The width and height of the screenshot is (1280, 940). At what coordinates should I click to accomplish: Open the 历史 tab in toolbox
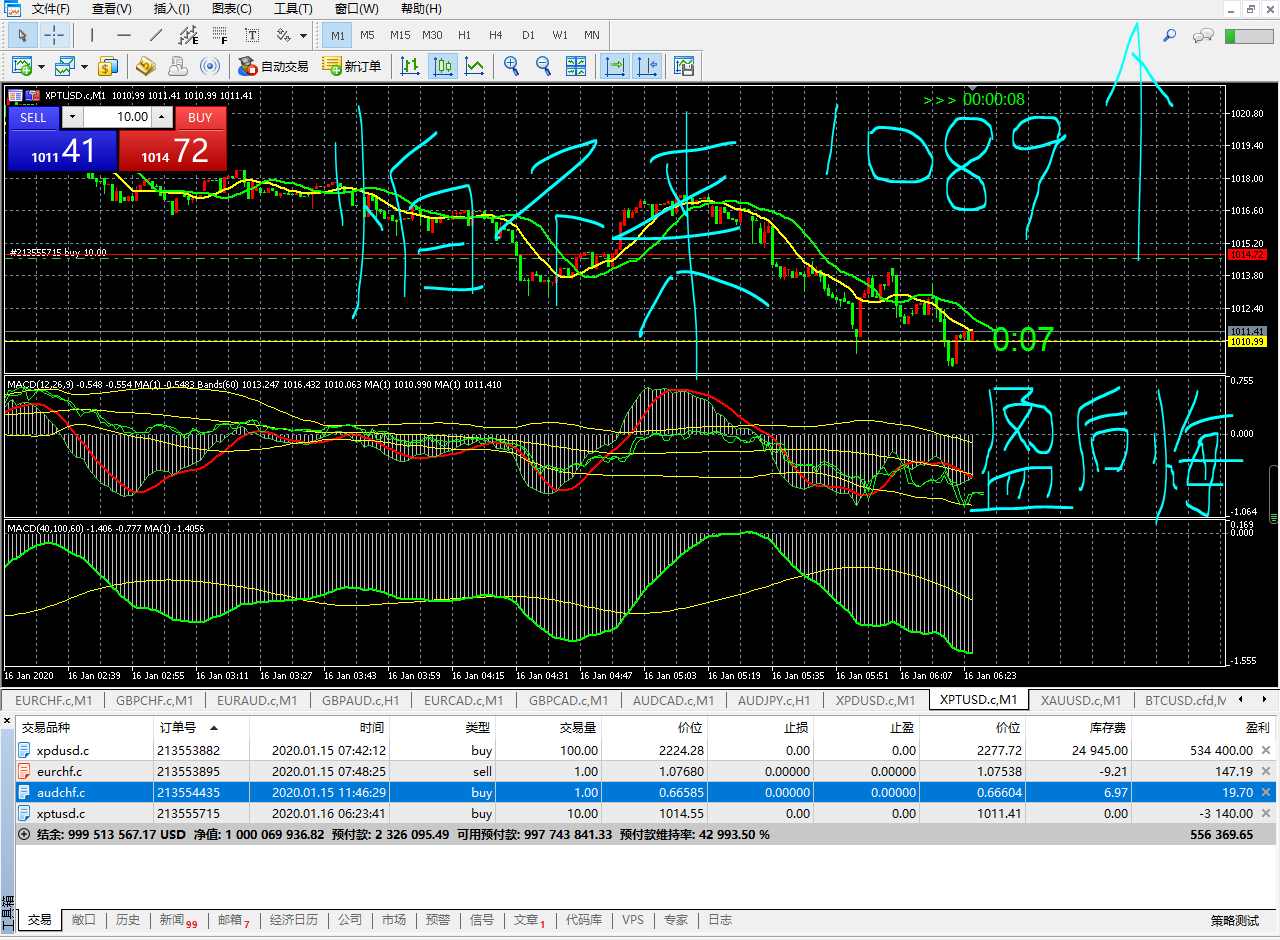pos(127,920)
